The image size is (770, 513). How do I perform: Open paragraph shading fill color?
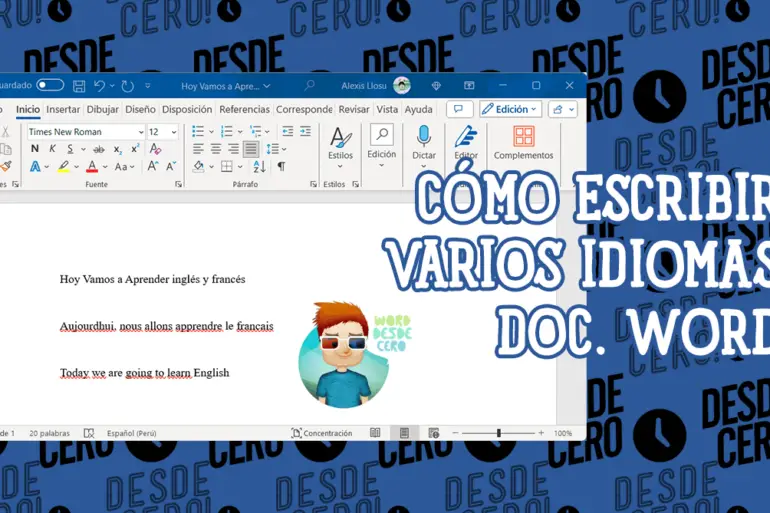[198, 166]
